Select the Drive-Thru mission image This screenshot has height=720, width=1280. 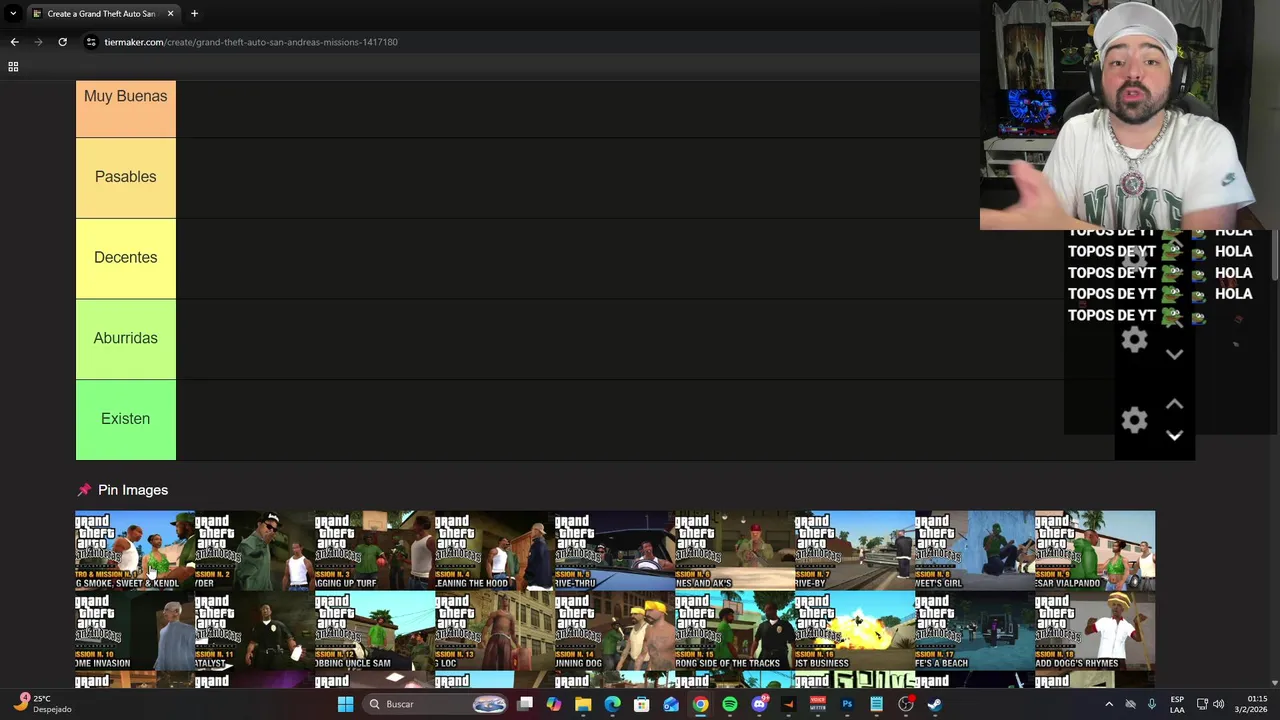615,550
